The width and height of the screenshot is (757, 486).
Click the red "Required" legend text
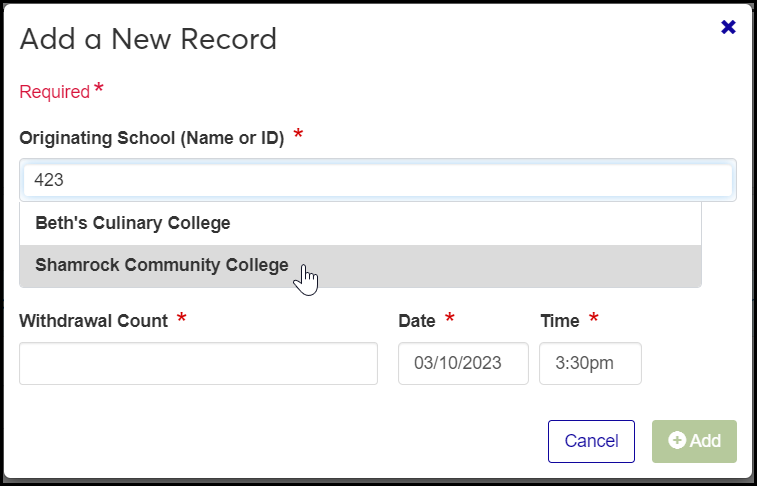(55, 92)
